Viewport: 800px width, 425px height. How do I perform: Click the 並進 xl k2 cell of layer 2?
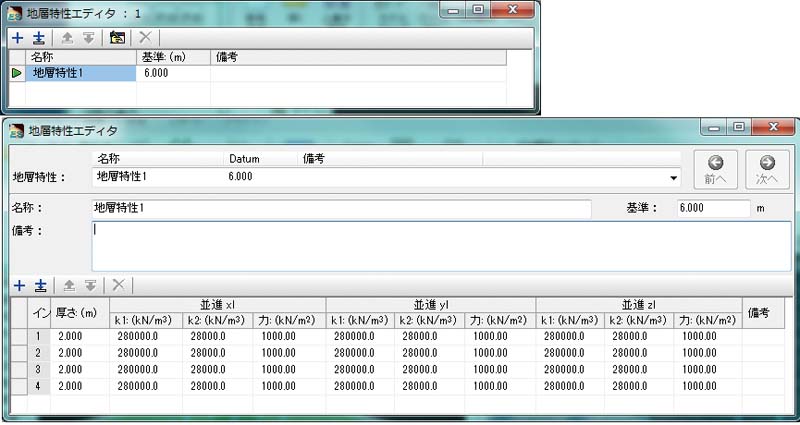click(x=217, y=353)
